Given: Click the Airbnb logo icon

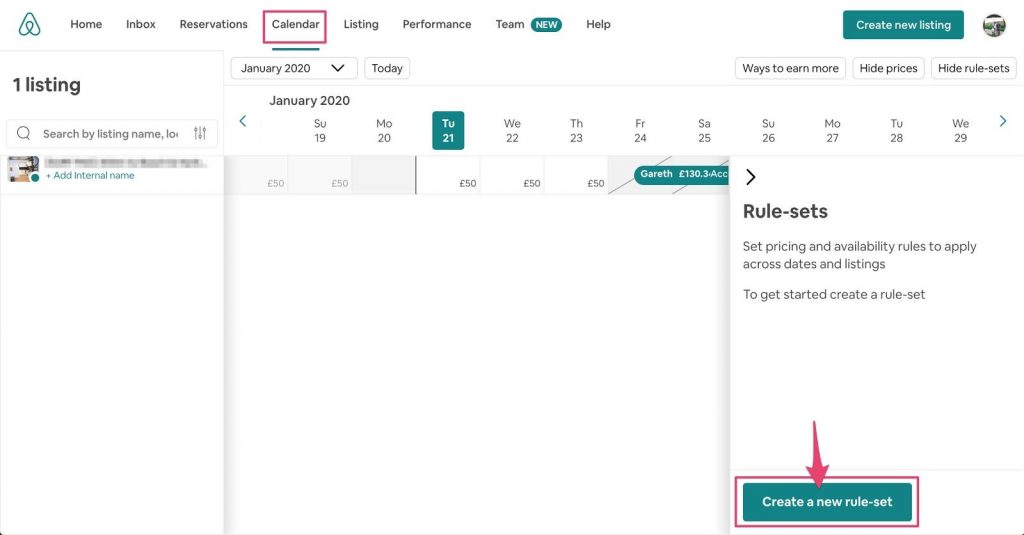Looking at the screenshot, I should tap(30, 25).
